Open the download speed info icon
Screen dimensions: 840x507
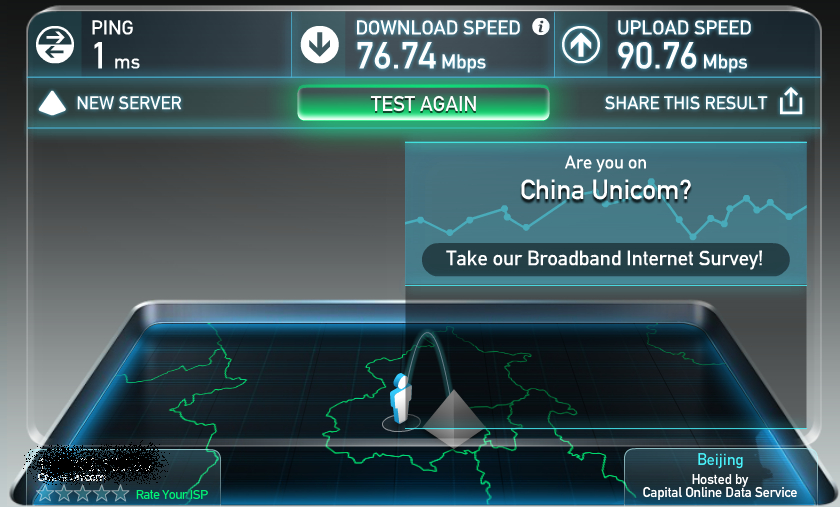[x=541, y=26]
